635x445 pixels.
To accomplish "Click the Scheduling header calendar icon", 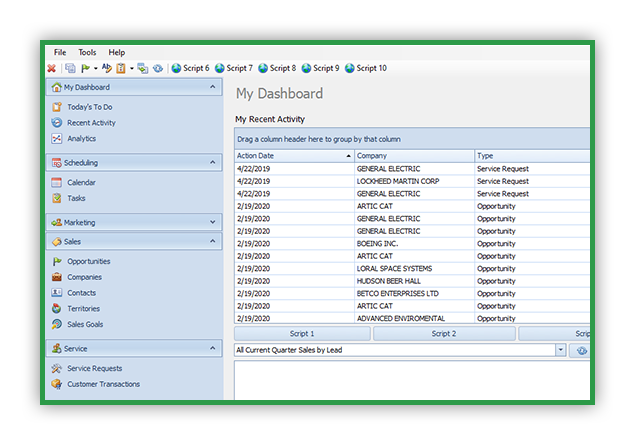I will 56,162.
